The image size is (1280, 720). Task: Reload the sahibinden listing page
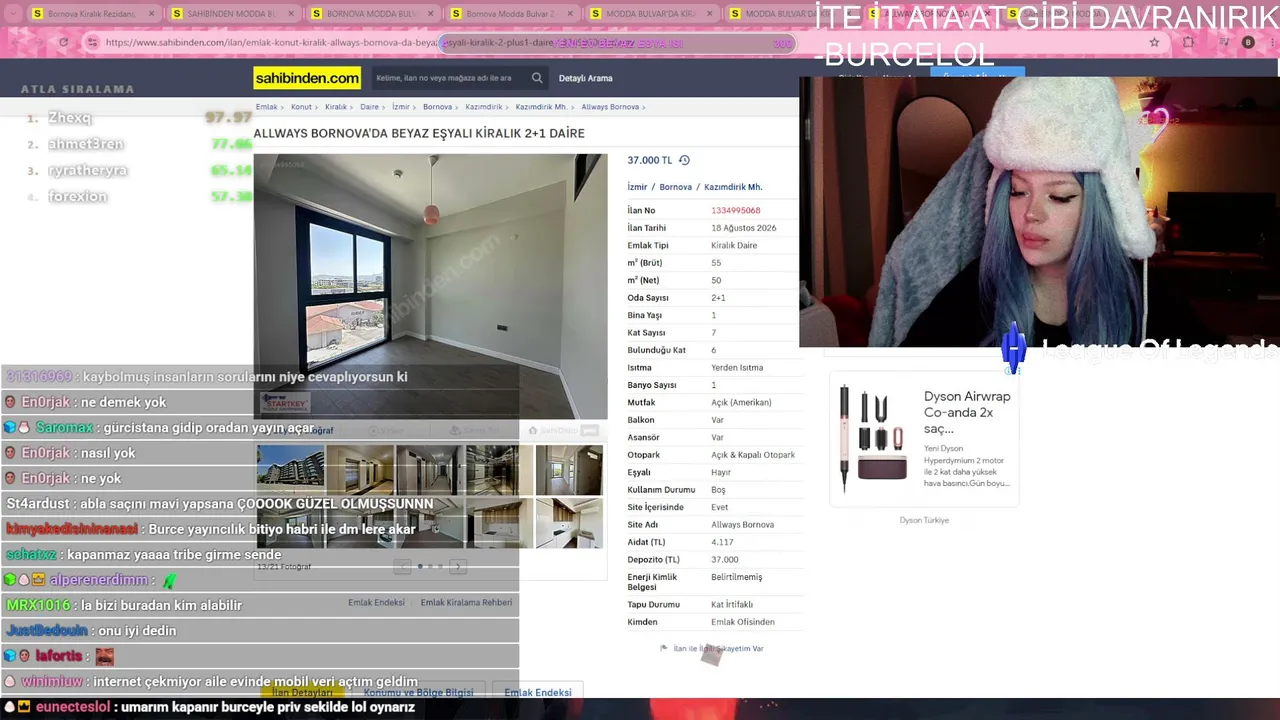click(63, 43)
